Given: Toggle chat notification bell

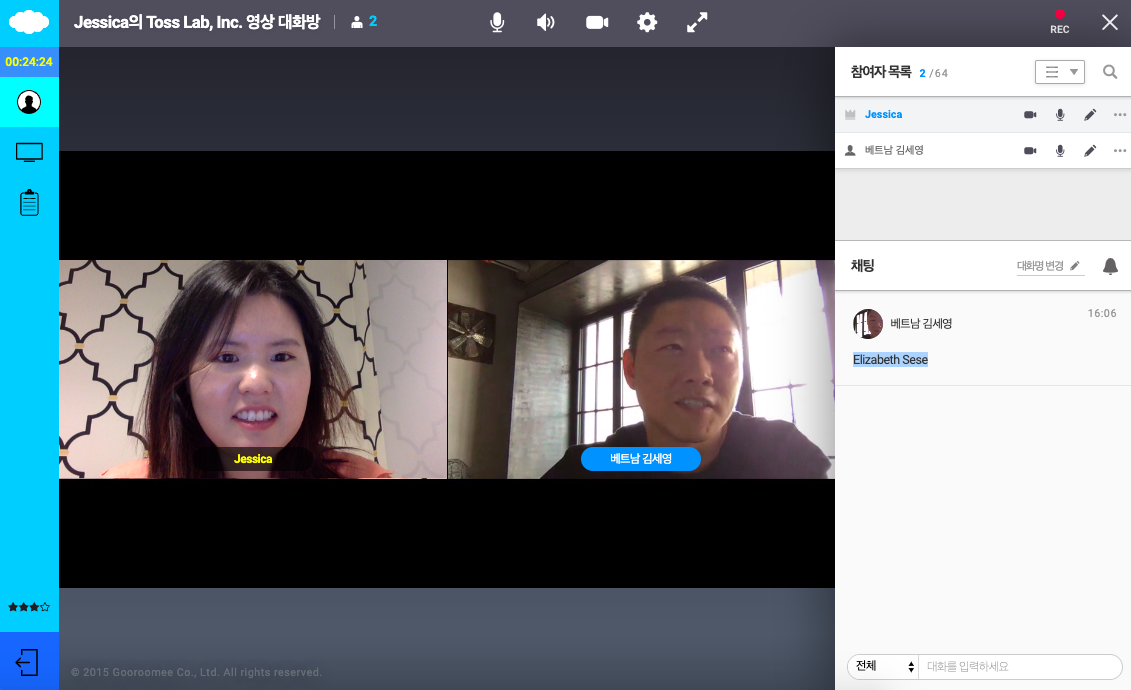Looking at the screenshot, I should click(x=1110, y=266).
